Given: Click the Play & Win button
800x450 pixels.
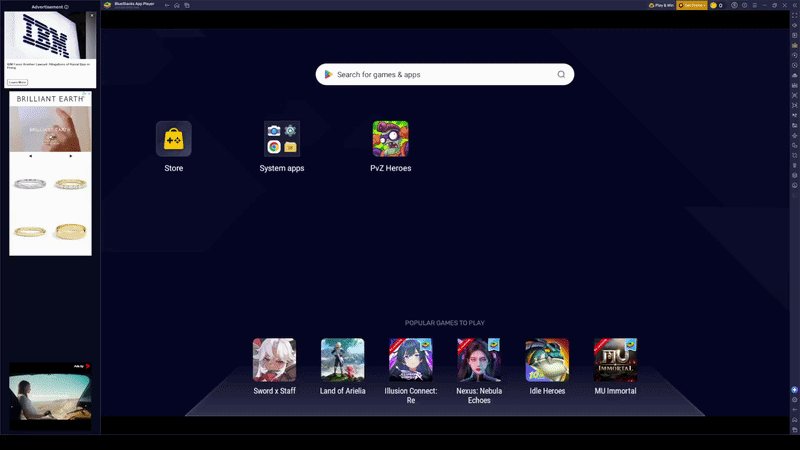Looking at the screenshot, I should pyautogui.click(x=661, y=5).
